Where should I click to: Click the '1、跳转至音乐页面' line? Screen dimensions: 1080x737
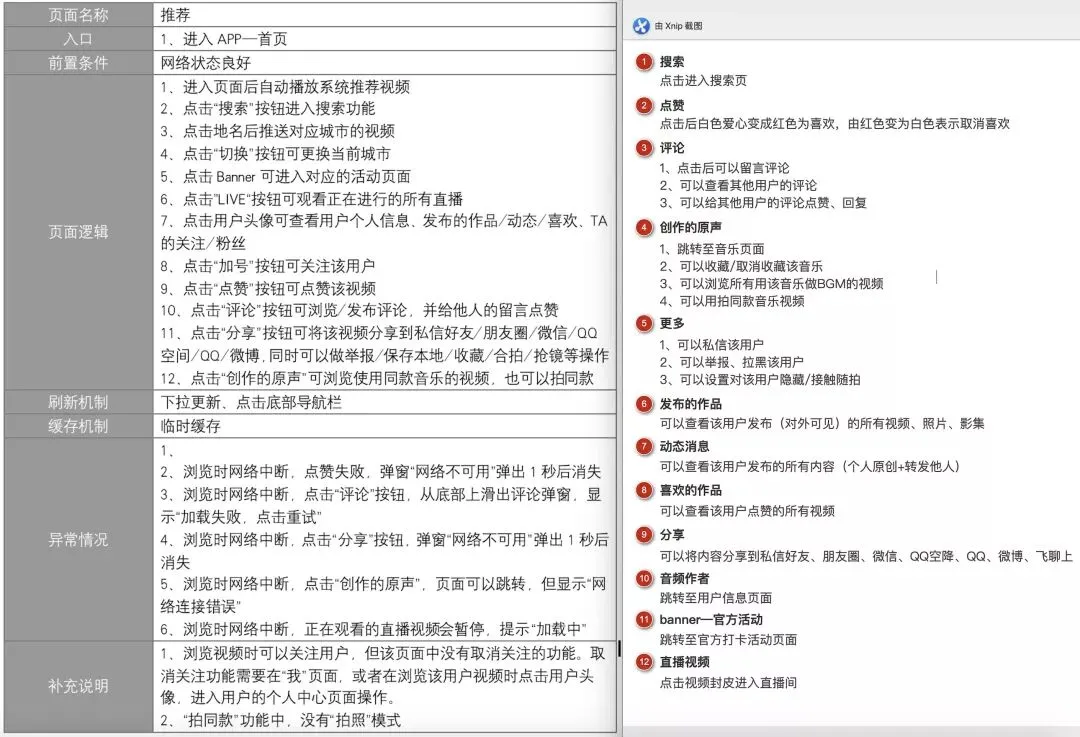[712, 249]
